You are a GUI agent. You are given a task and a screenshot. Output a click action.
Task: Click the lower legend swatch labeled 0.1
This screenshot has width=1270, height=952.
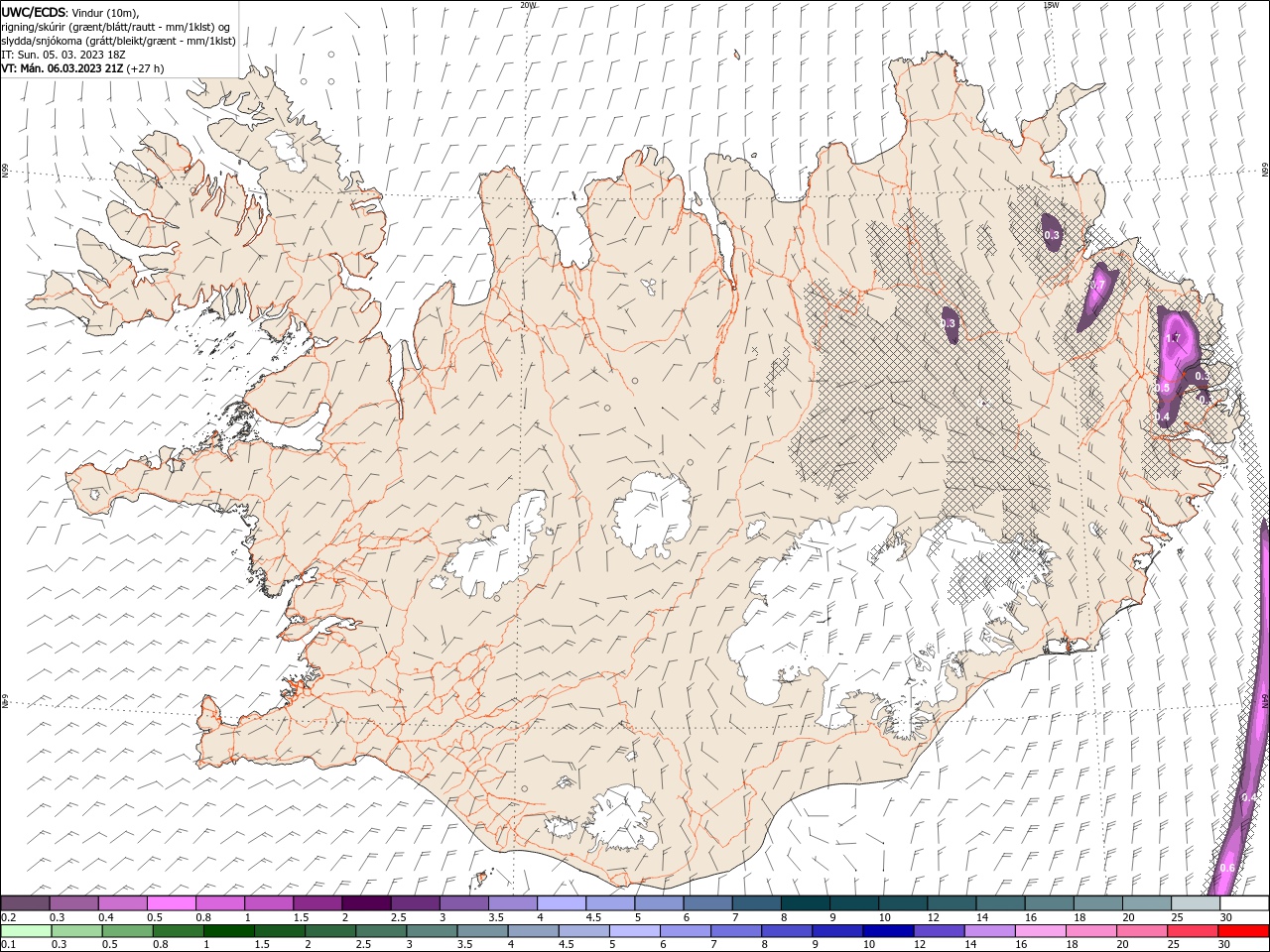coord(26,931)
